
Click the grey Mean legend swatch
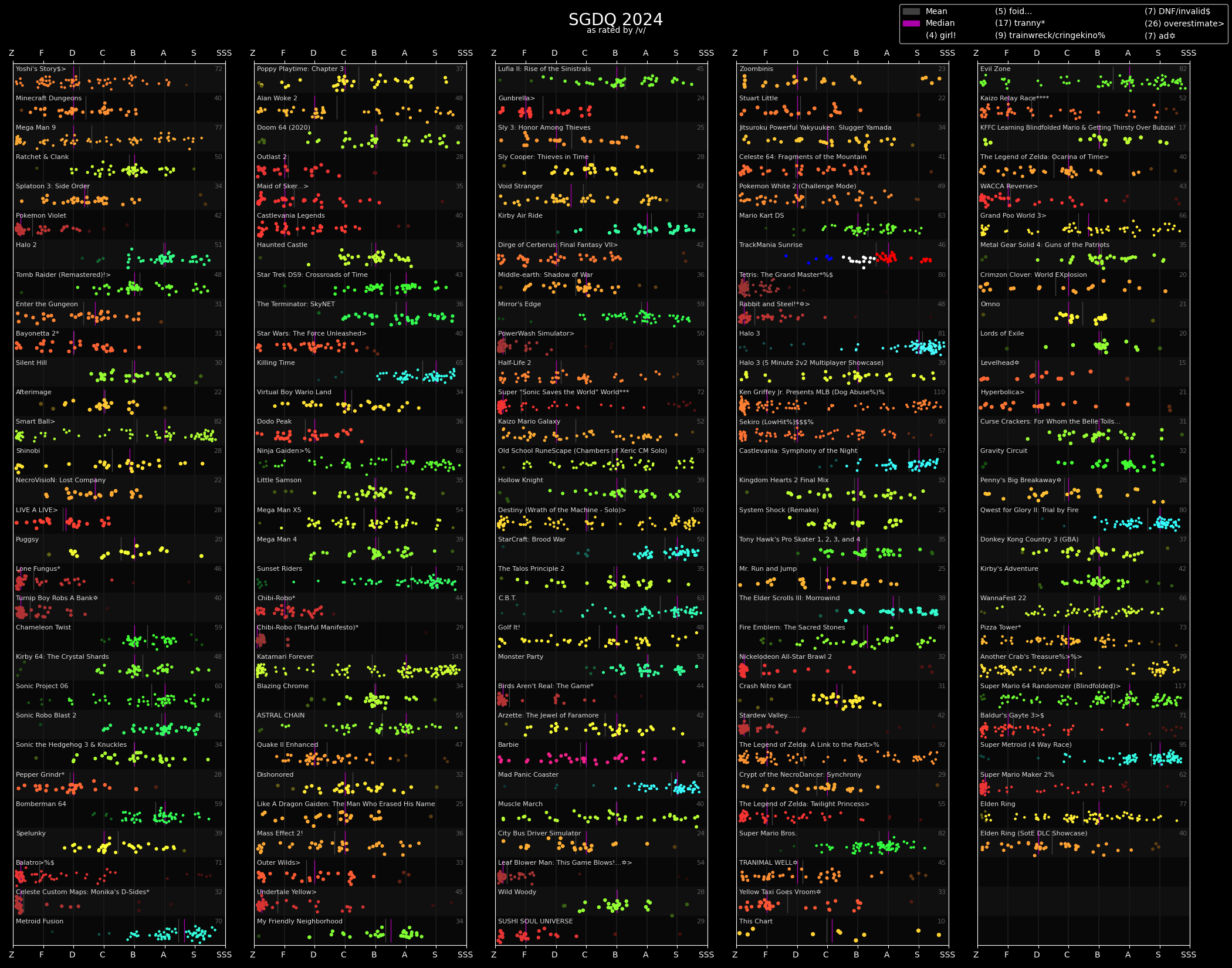pos(911,11)
